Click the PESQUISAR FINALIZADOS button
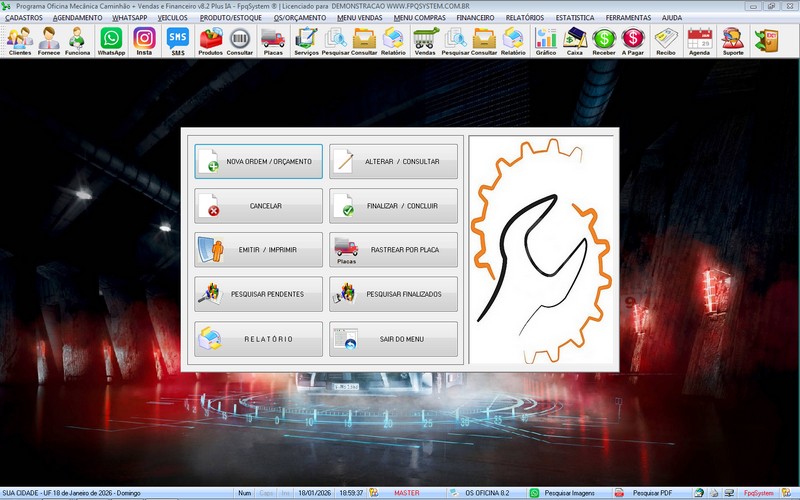This screenshot has height=500, width=800. [393, 294]
